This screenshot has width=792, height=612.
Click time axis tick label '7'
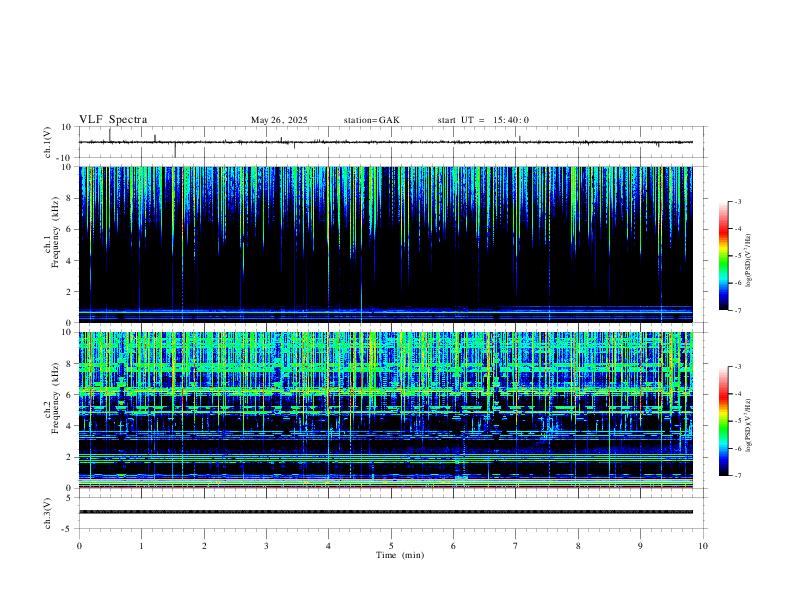[516, 546]
